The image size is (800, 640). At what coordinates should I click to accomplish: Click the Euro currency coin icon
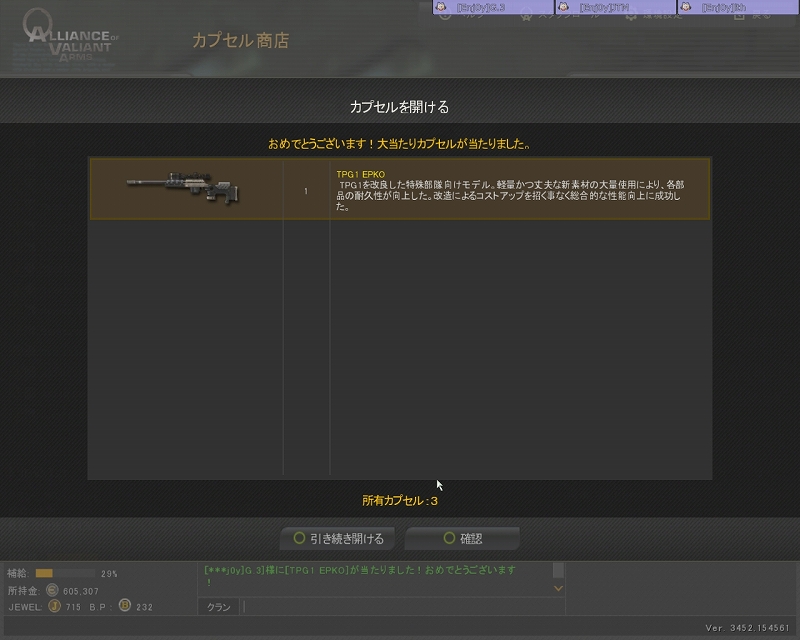[x=52, y=590]
